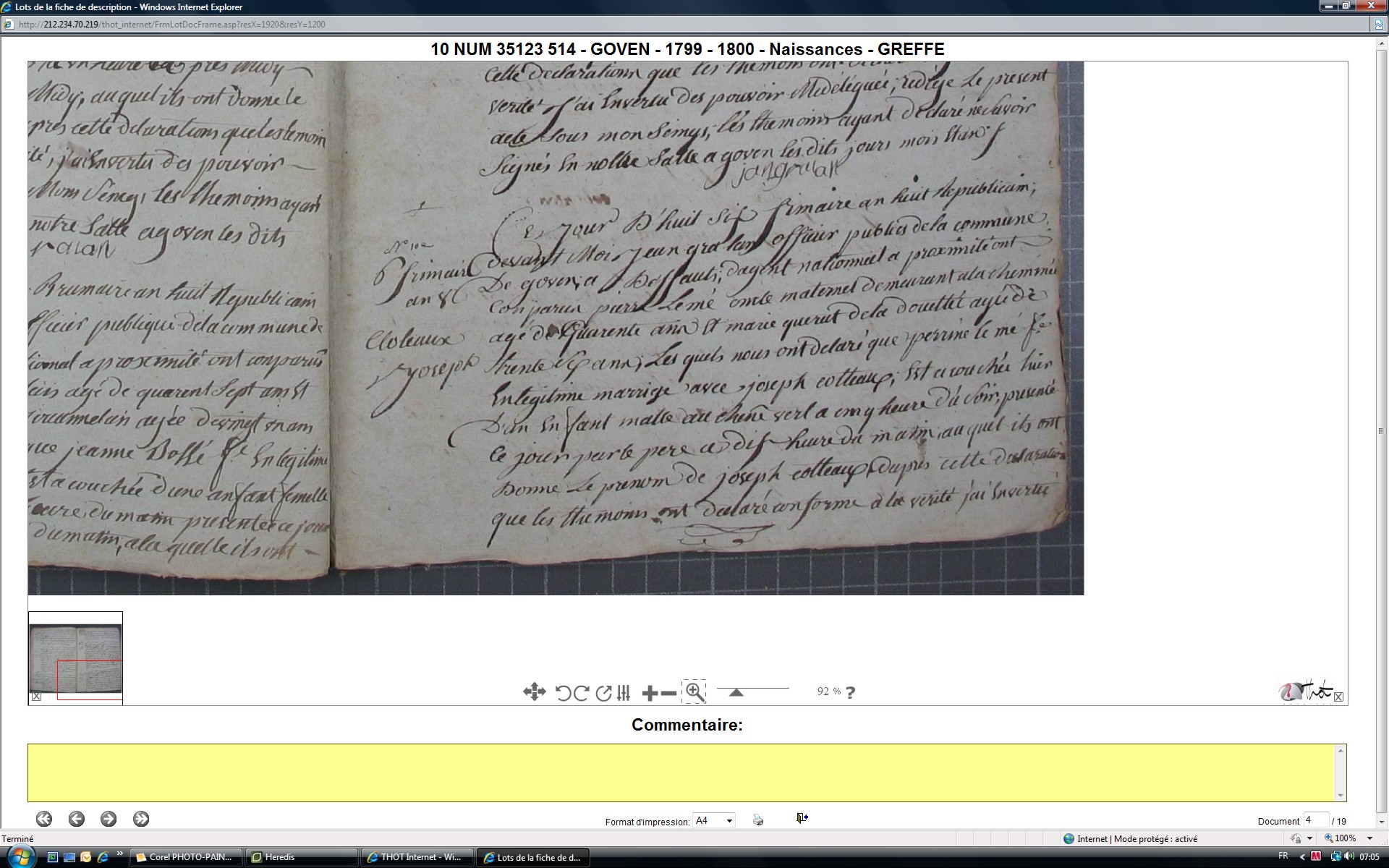Print the document with printer icon
The height and width of the screenshot is (868, 1389).
tap(757, 820)
